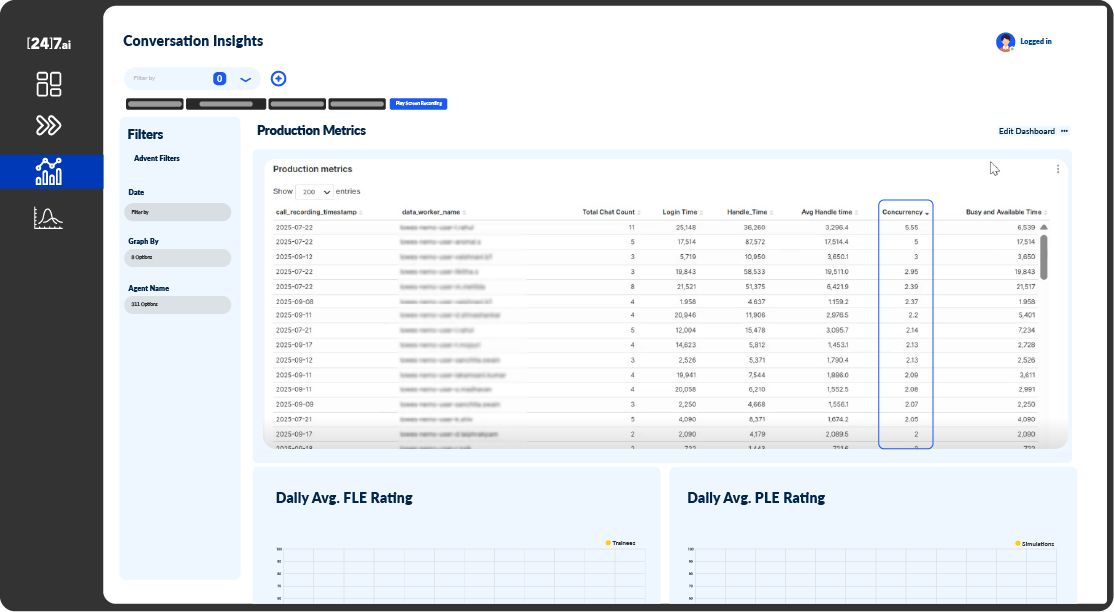Sort by Concurrency column header
Viewport: 1114px width, 612px height.
point(905,212)
